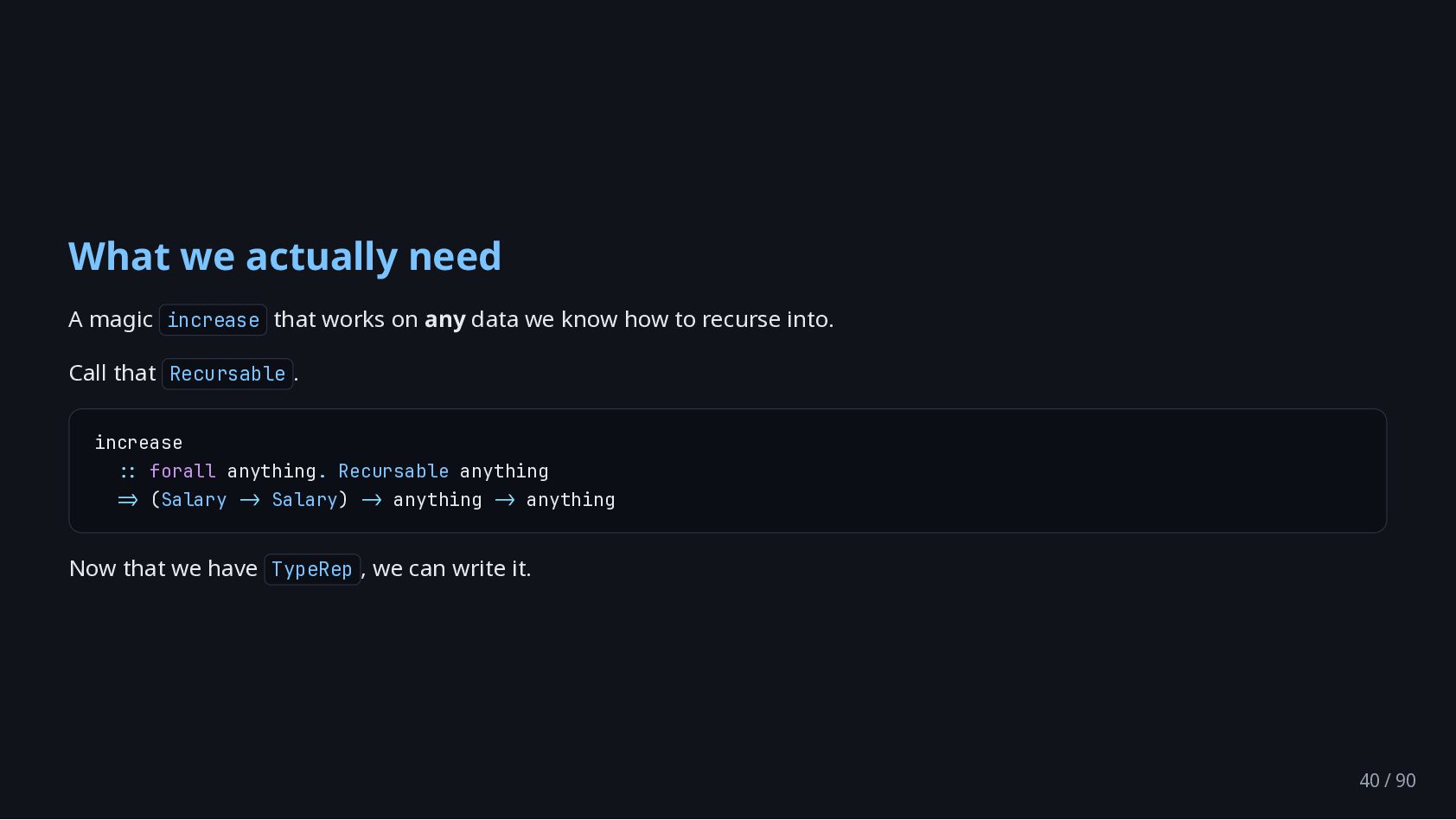The height and width of the screenshot is (820, 1456).
Task: Click the last 'anything' in the signature
Action: pyautogui.click(x=571, y=500)
